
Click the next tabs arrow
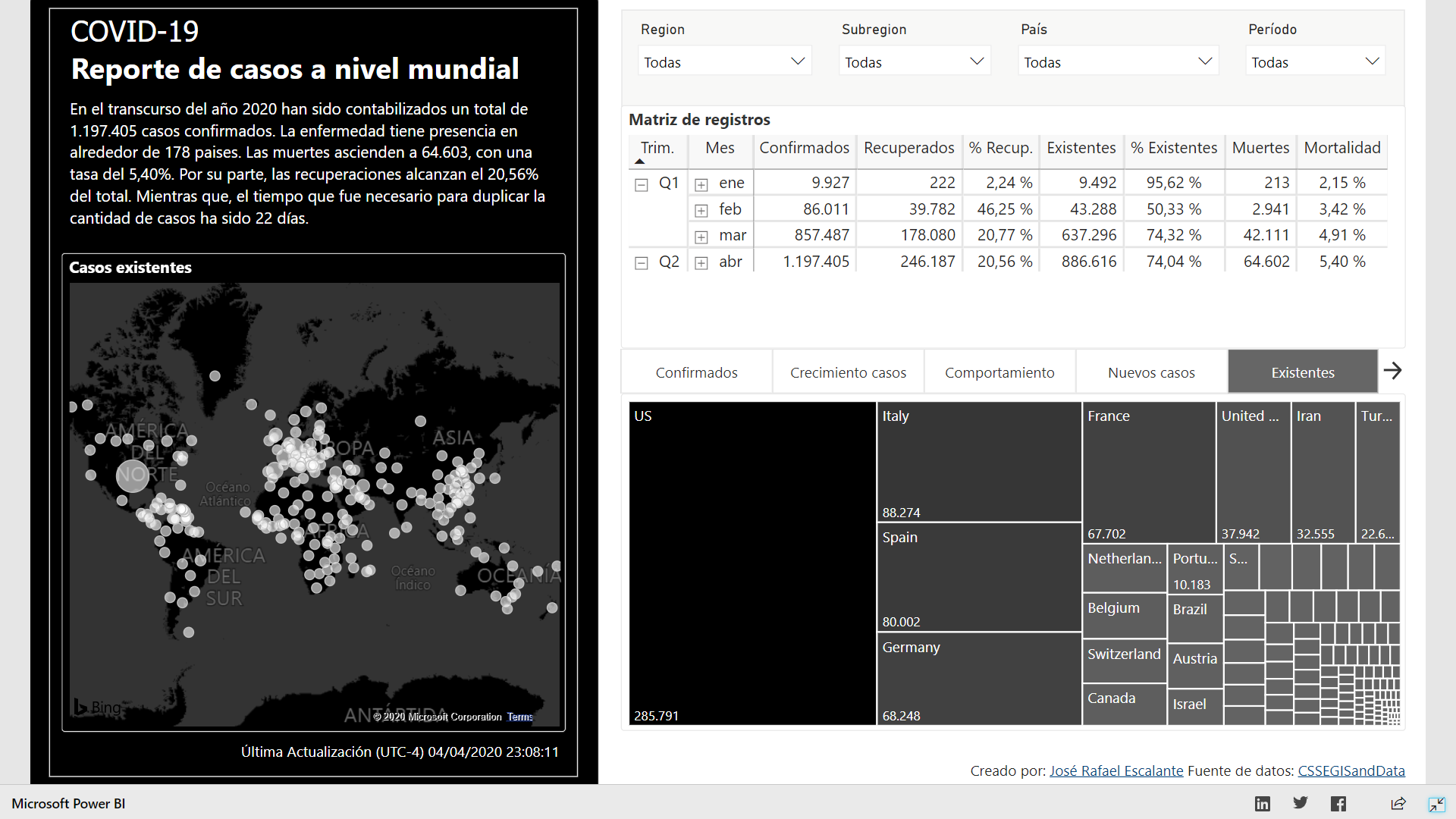(x=1392, y=371)
